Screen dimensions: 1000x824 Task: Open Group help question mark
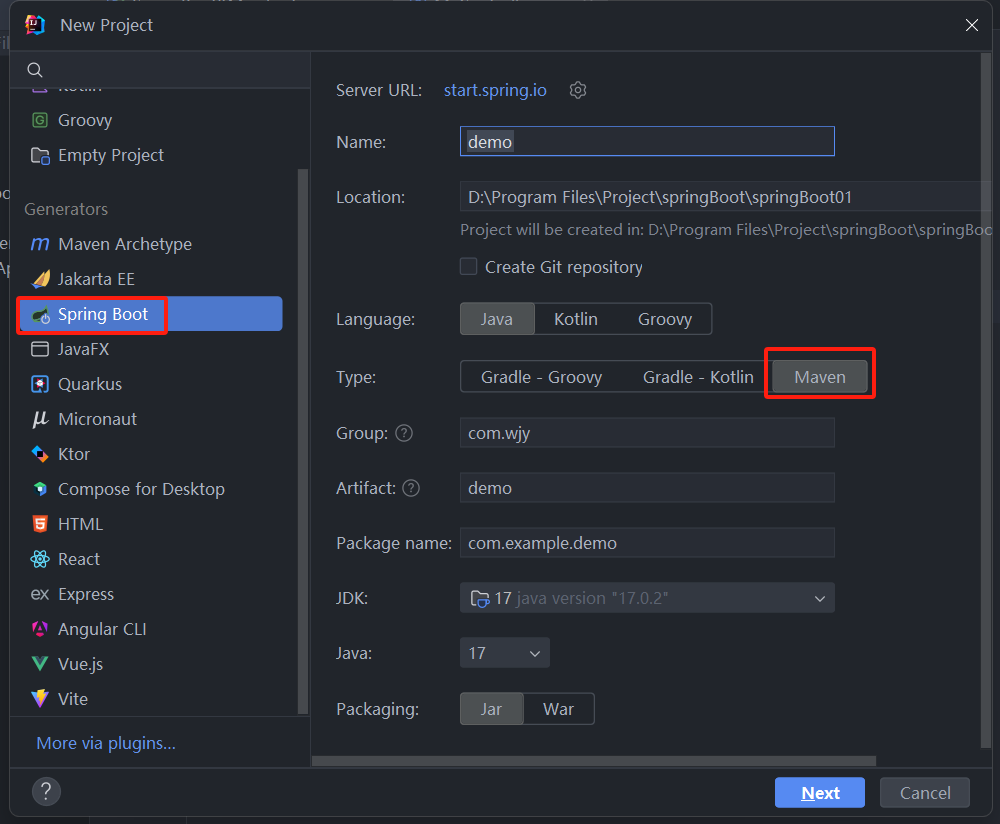point(404,433)
